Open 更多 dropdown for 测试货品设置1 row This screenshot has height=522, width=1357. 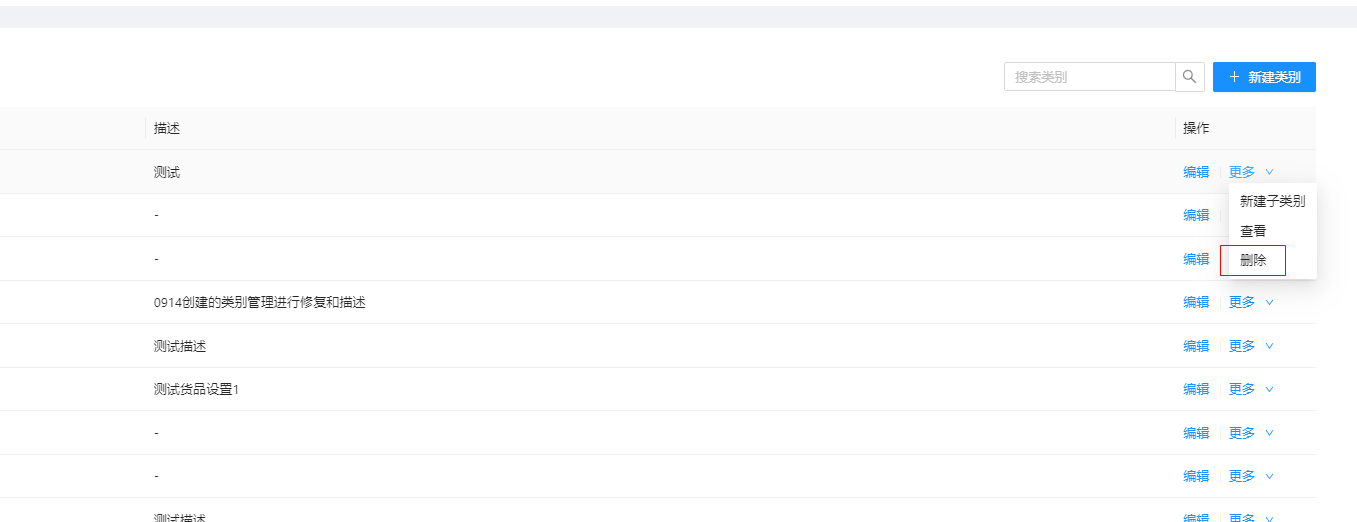click(1251, 389)
